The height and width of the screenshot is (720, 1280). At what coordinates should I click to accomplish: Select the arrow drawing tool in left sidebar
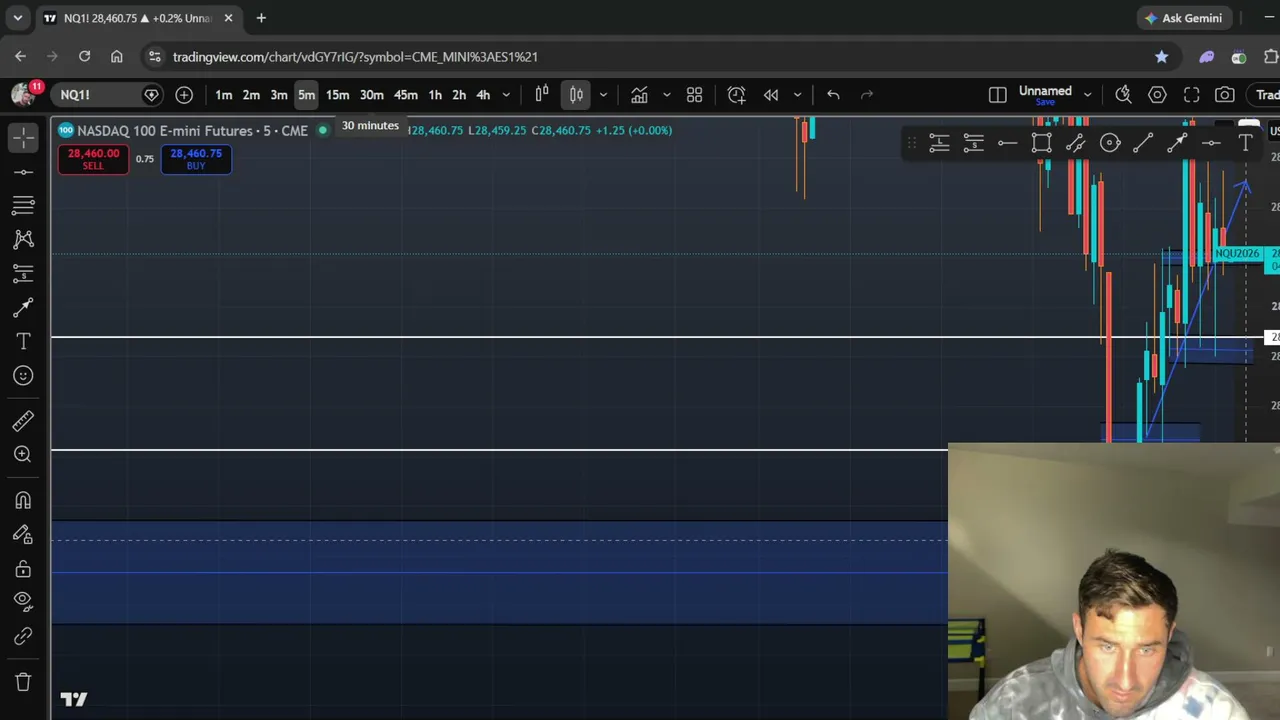tap(23, 307)
